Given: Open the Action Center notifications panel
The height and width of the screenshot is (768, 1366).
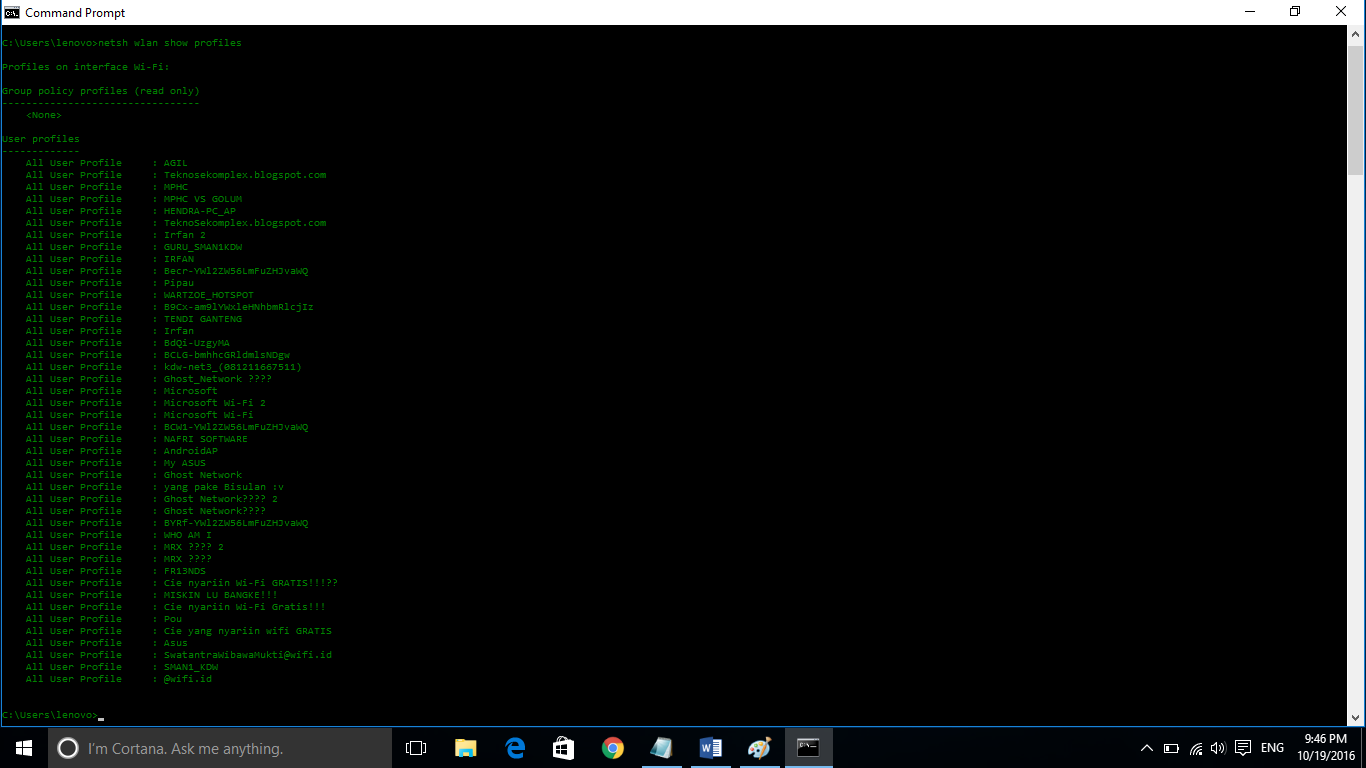Looking at the screenshot, I should pyautogui.click(x=1242, y=747).
